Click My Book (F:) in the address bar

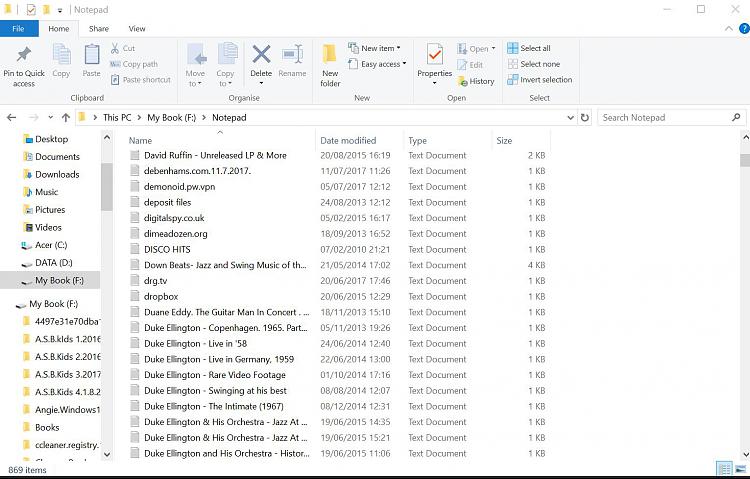tap(172, 117)
